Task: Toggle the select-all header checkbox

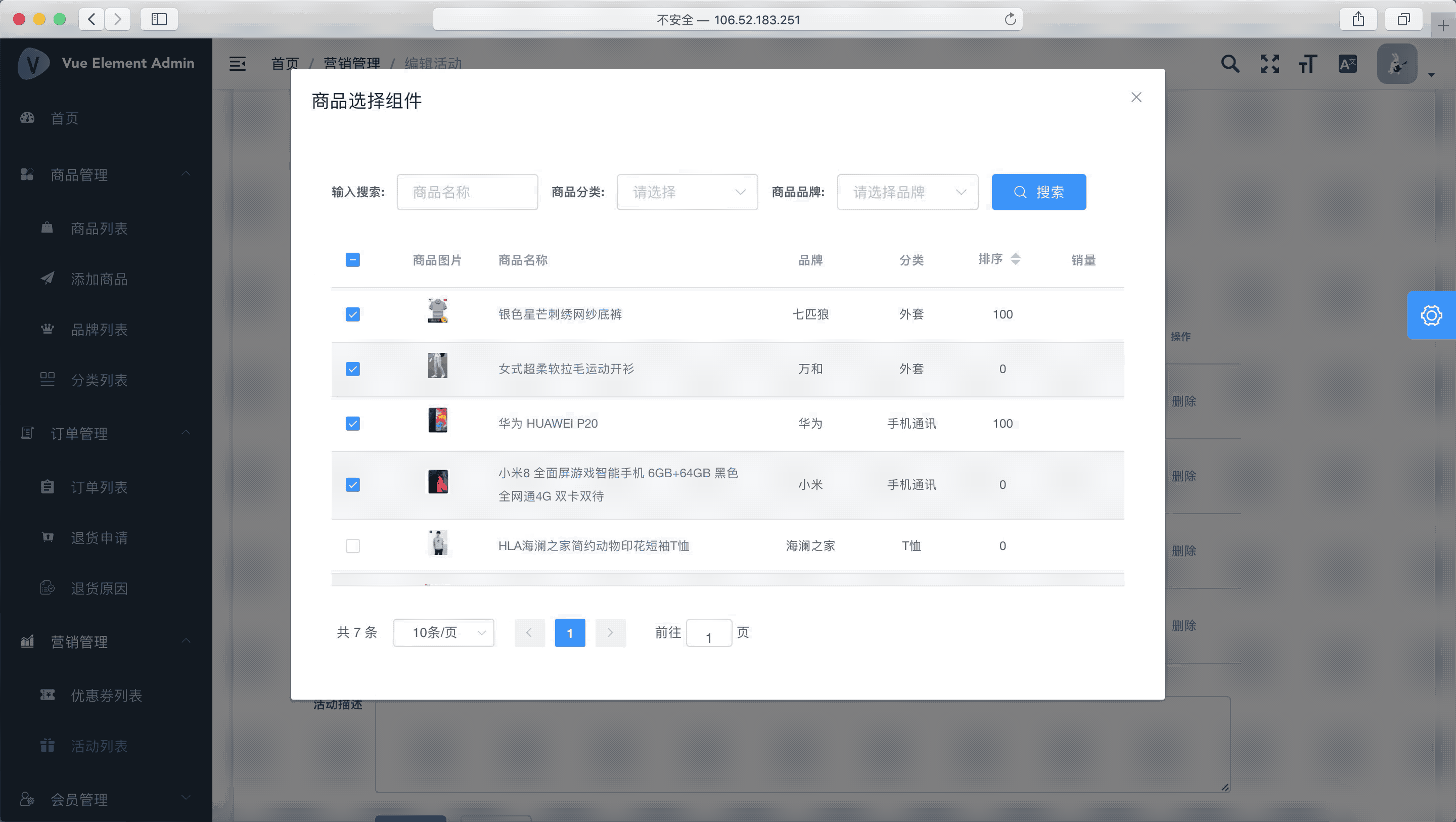Action: [353, 260]
